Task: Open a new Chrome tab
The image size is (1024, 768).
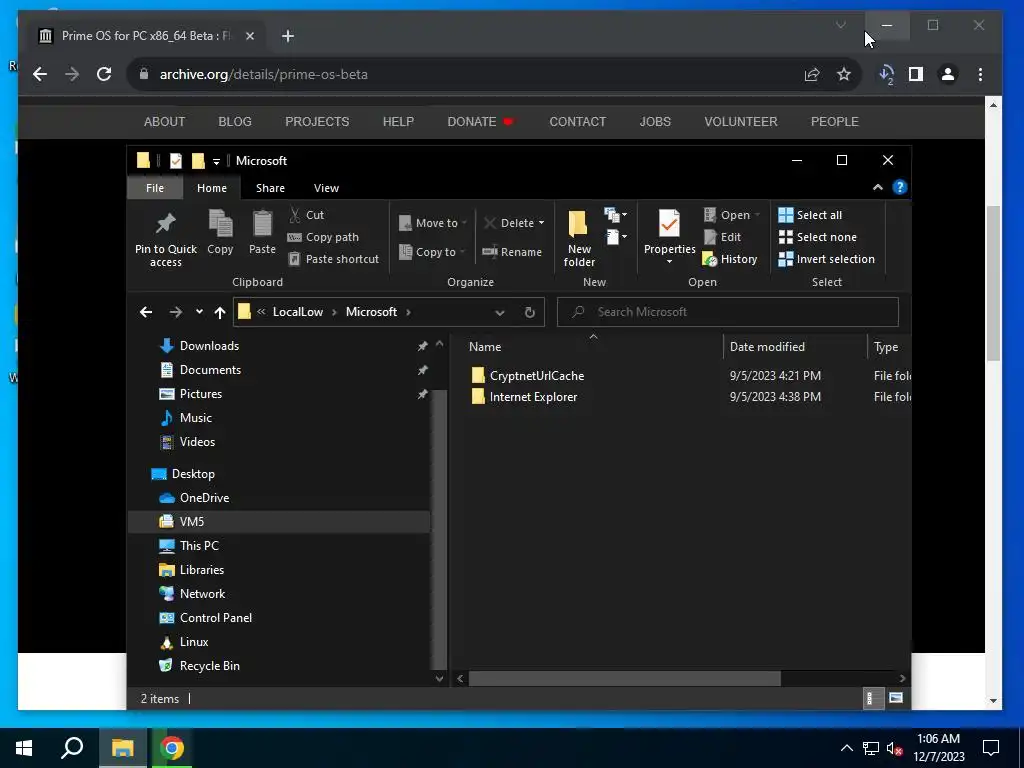Action: coord(288,36)
